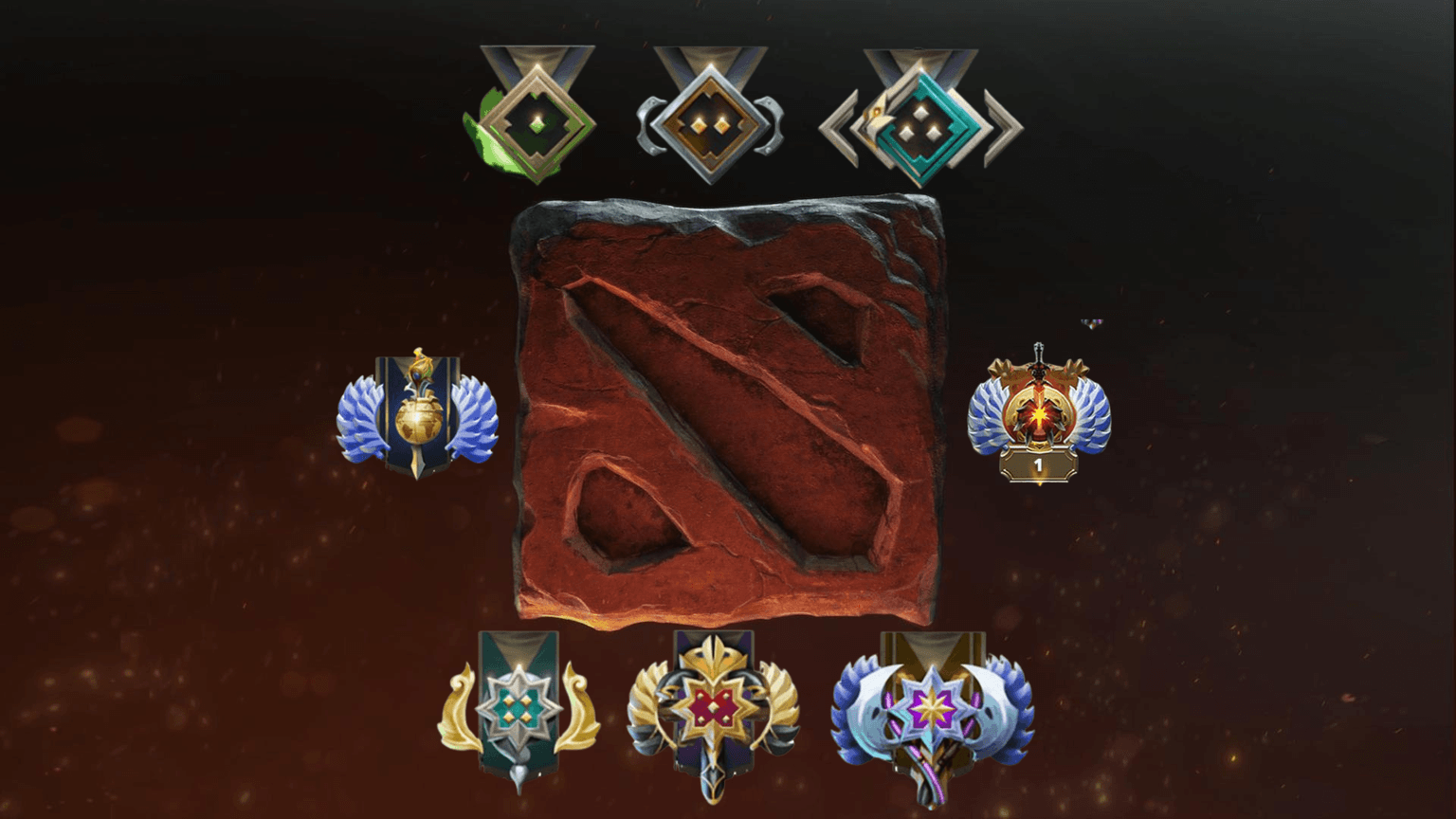Pick the Immortal medal with sword and wings
The height and width of the screenshot is (819, 1456).
coord(1039,413)
